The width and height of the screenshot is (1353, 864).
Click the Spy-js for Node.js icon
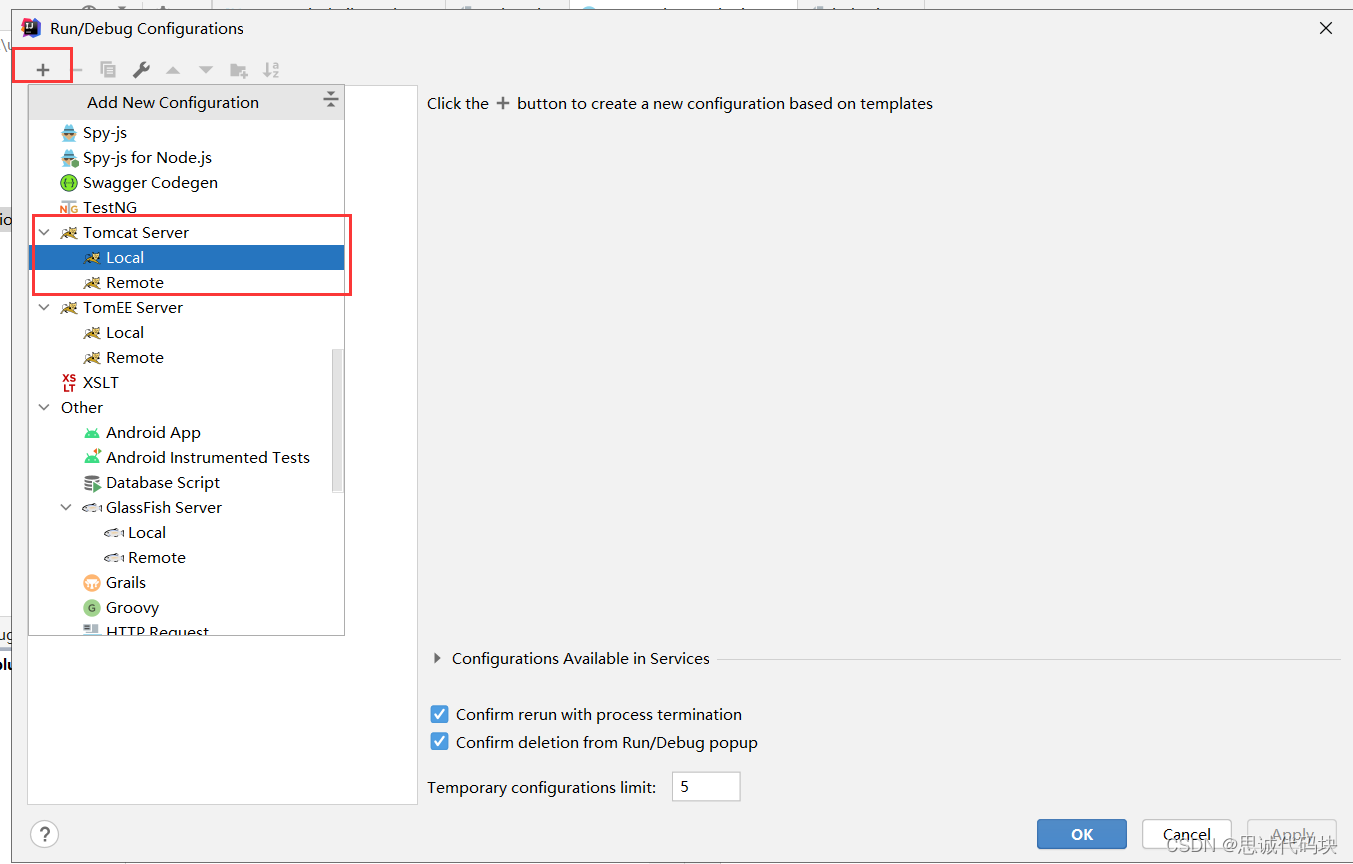coord(69,158)
